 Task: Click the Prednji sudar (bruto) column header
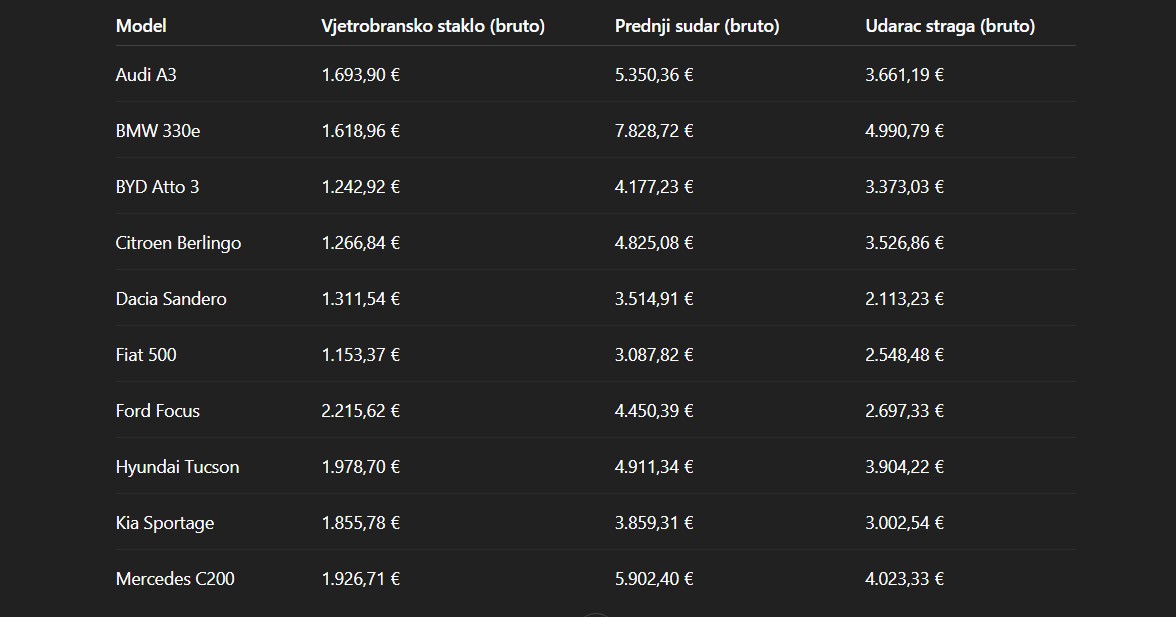697,26
